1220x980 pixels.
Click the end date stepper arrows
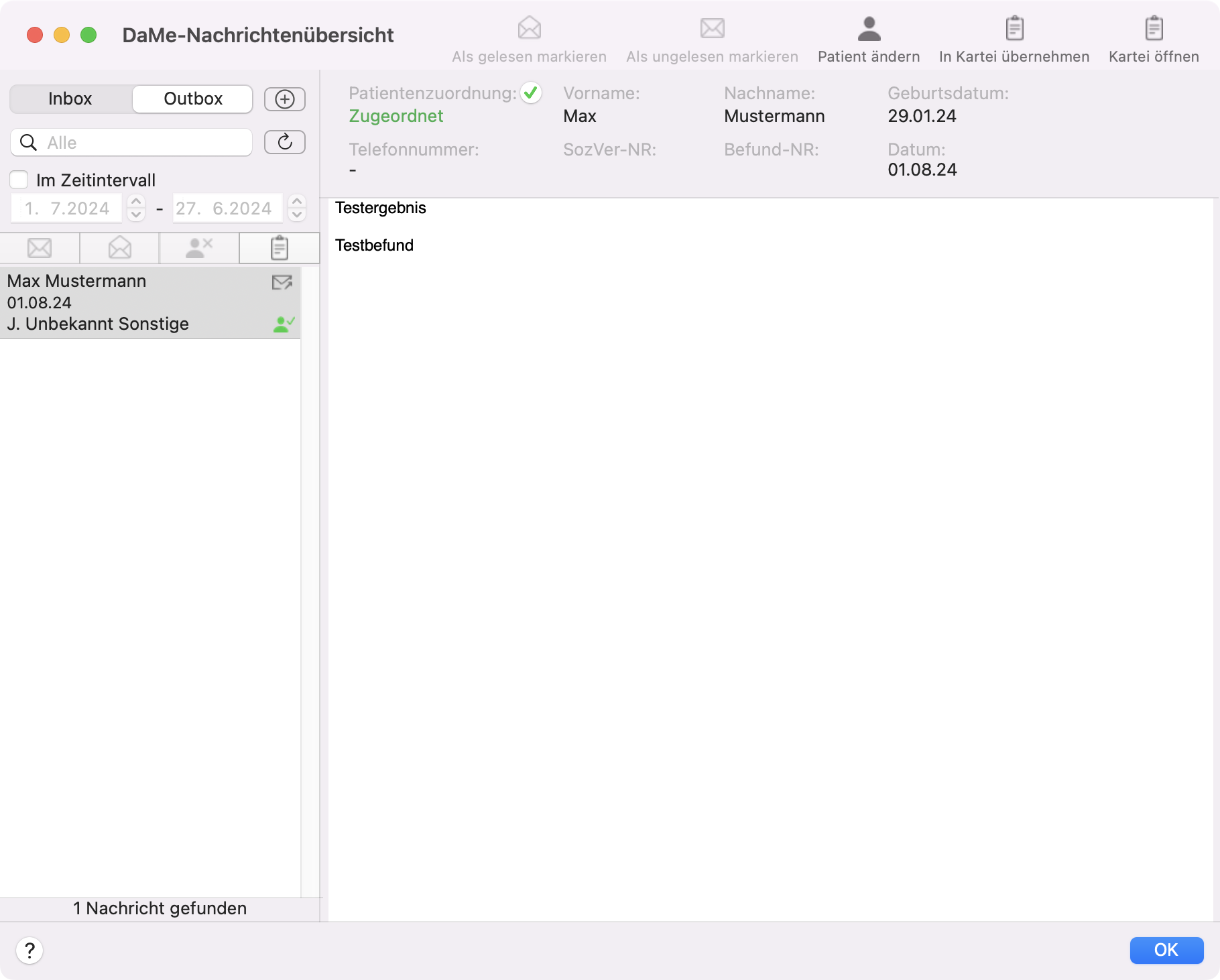coord(297,208)
